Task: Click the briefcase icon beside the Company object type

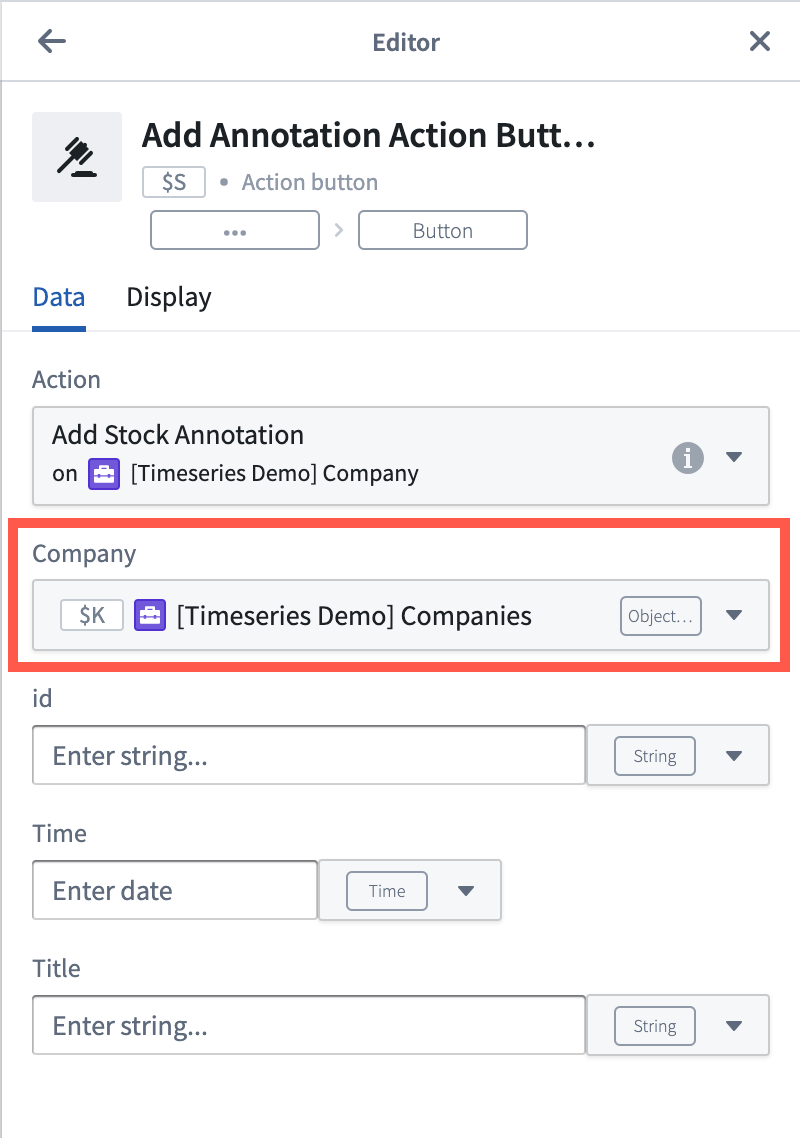Action: pyautogui.click(x=104, y=474)
